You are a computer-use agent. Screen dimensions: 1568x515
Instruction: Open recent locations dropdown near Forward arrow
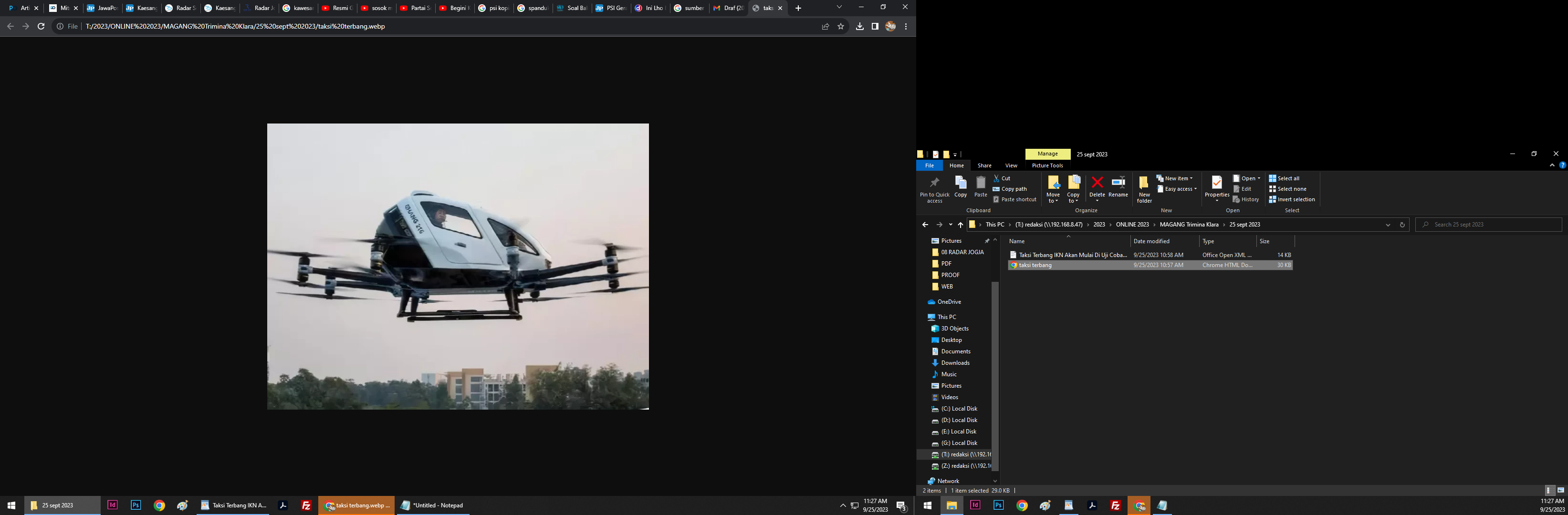click(950, 225)
